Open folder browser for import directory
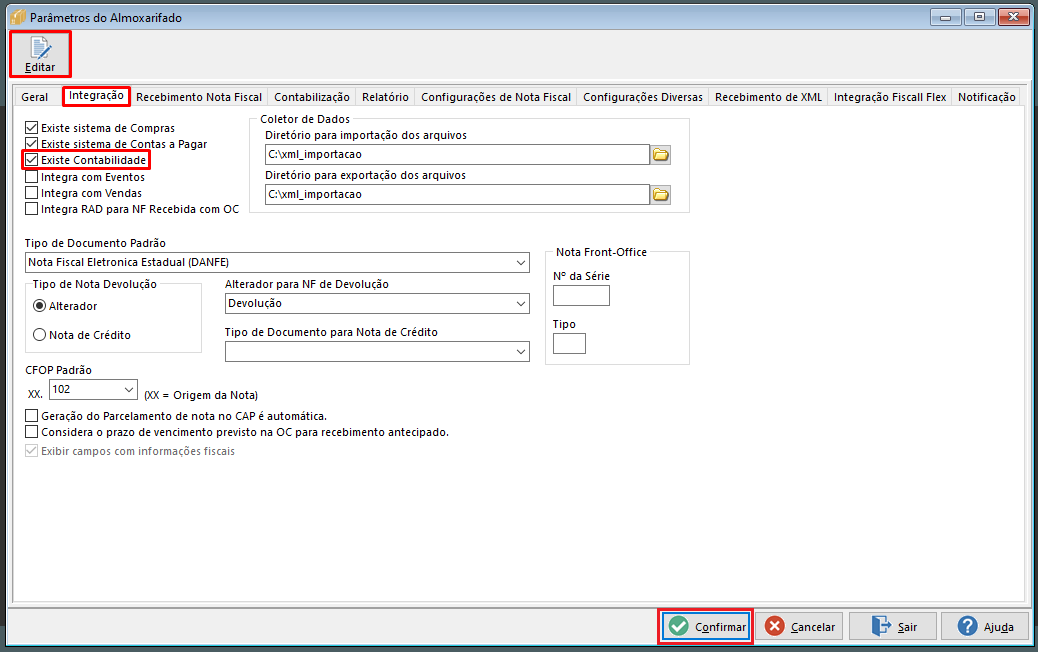1038x652 pixels. click(x=661, y=155)
